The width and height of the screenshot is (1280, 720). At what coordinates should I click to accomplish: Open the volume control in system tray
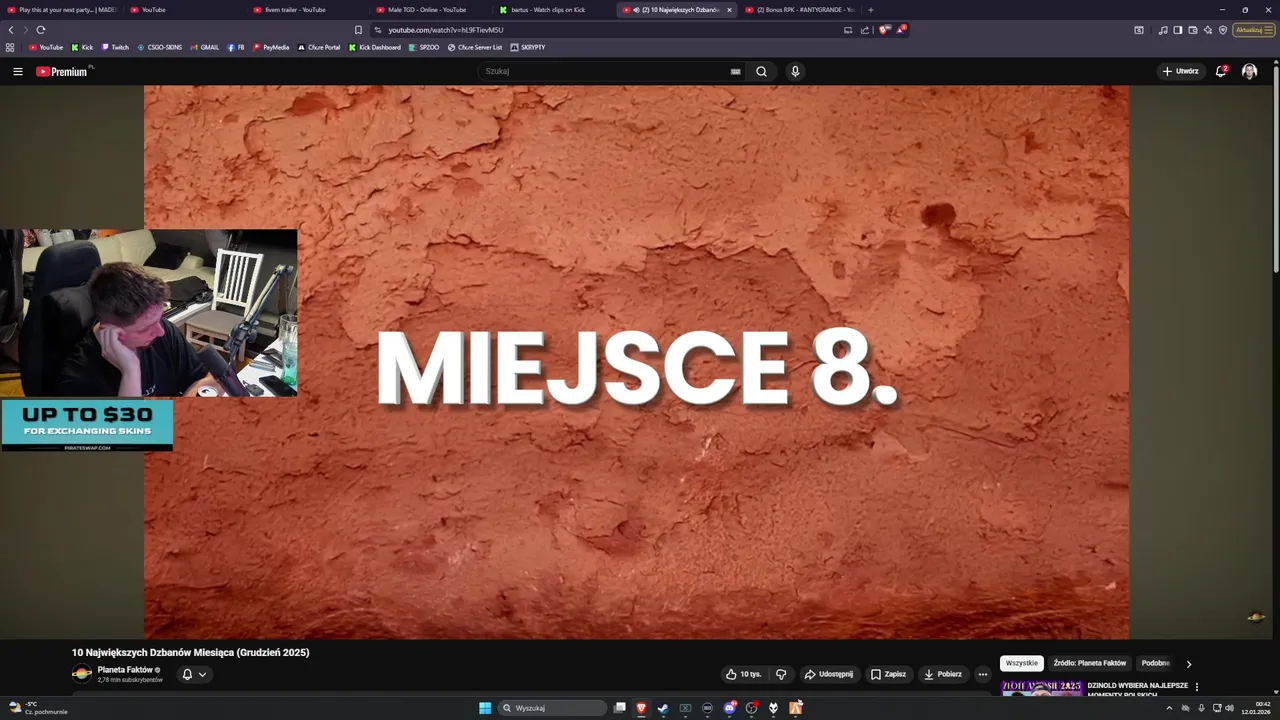[x=1229, y=708]
